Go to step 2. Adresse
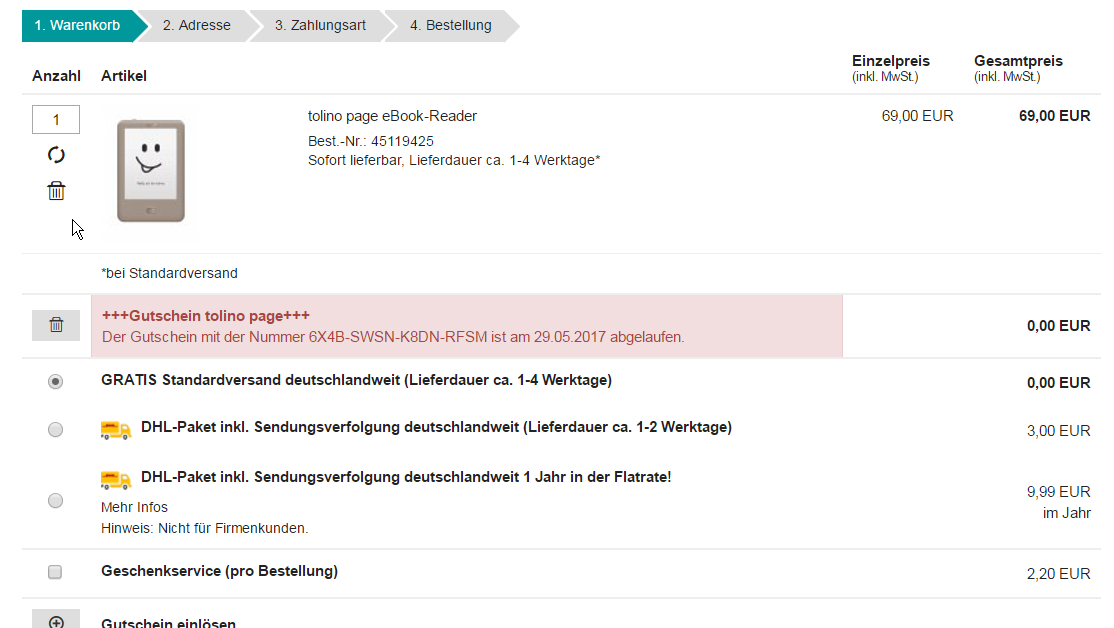Viewport: 1114px width, 628px height. coord(196,26)
